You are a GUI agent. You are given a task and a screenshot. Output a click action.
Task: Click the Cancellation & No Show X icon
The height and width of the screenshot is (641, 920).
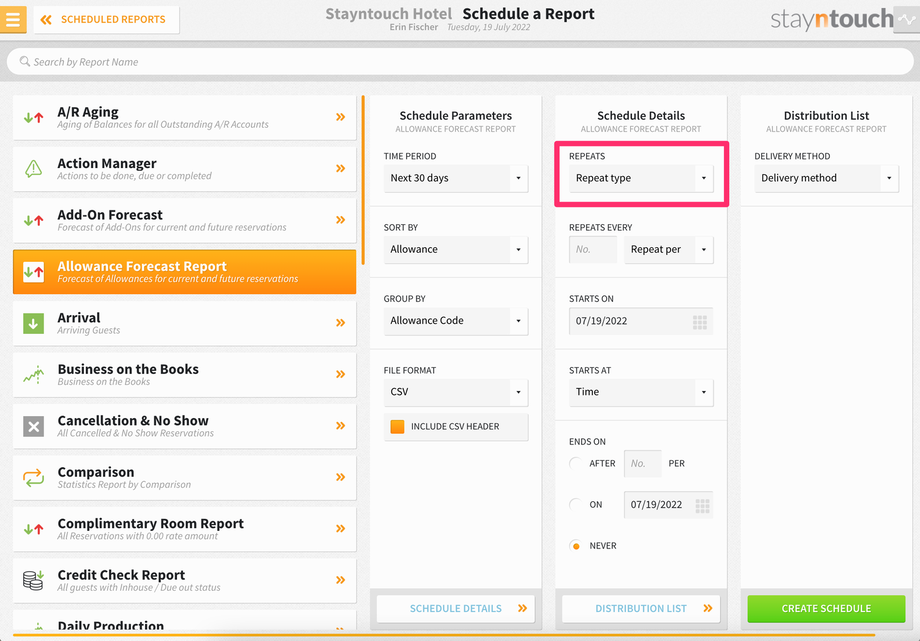click(x=33, y=426)
